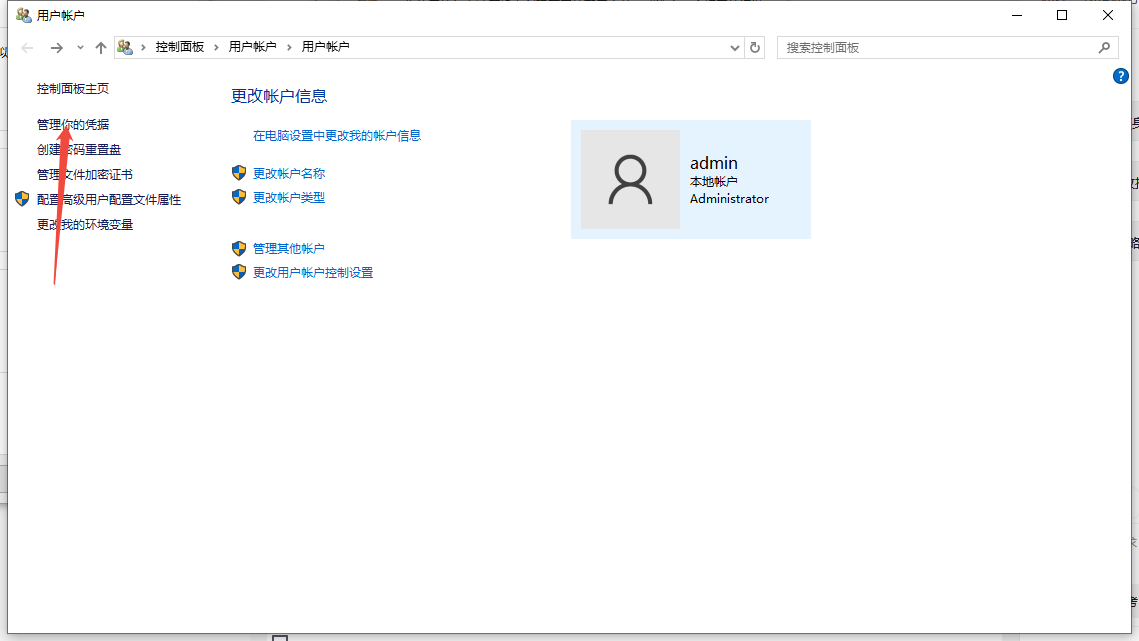
Task: Expand chevron between the two 用户帐户 breadcrumbs
Action: [x=289, y=47]
